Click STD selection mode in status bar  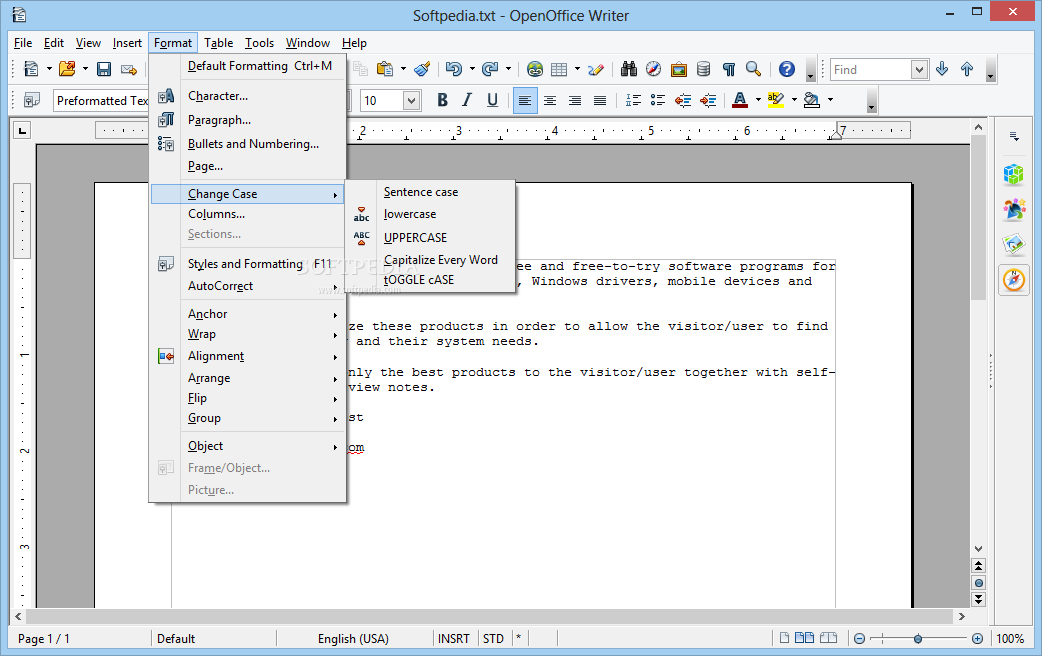point(493,639)
